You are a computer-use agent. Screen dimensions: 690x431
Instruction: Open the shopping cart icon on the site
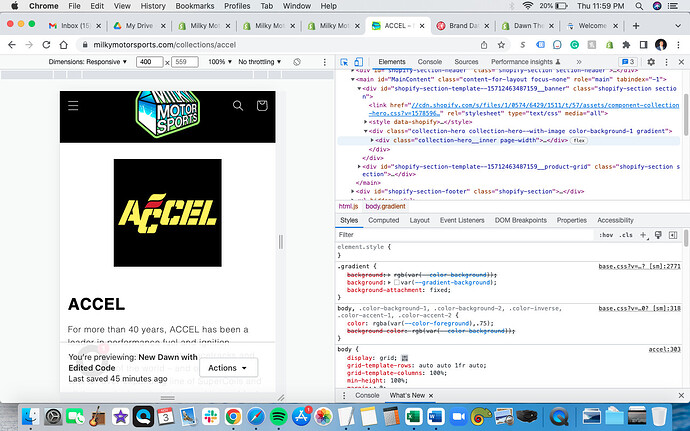262,106
